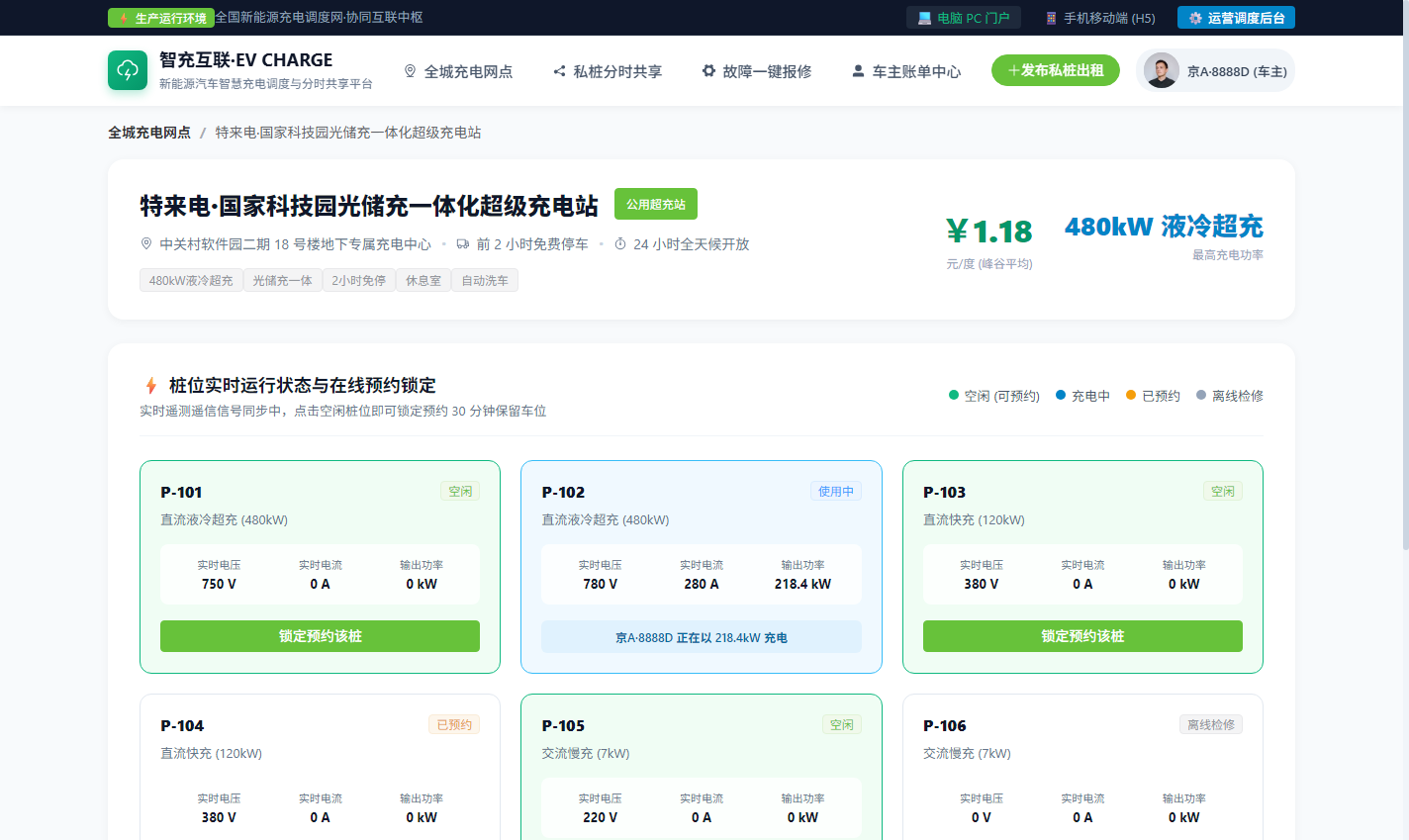Image resolution: width=1409 pixels, height=840 pixels.
Task: Click 中关村软件园二期 18 号楼 address text
Action: pyautogui.click(x=295, y=243)
